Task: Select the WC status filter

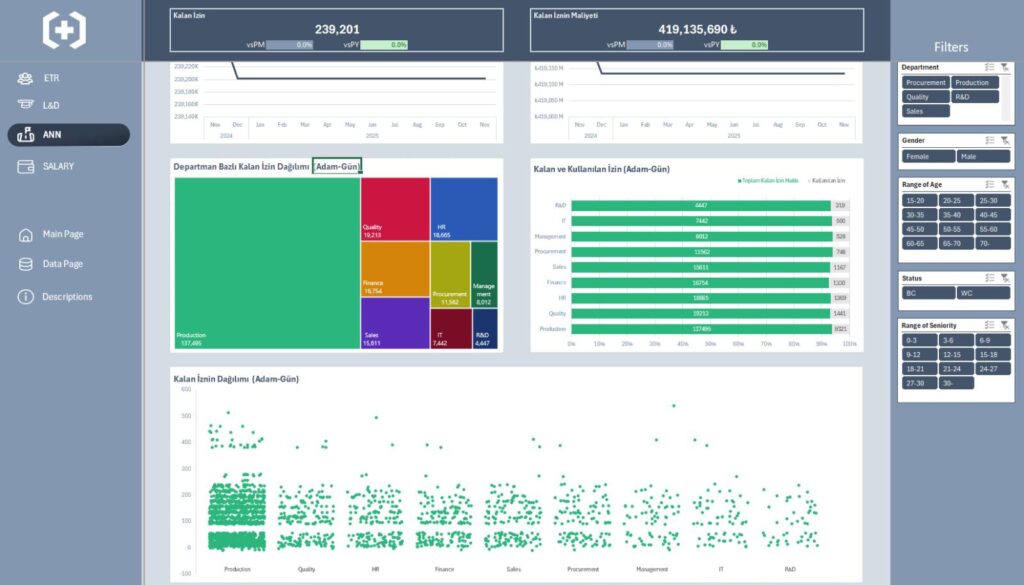Action: (982, 294)
